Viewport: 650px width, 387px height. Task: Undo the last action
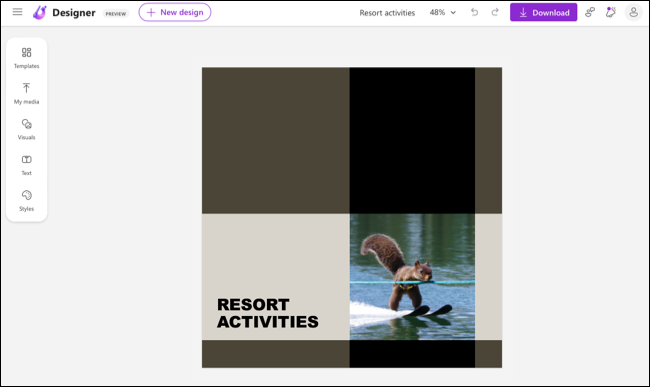tap(475, 12)
